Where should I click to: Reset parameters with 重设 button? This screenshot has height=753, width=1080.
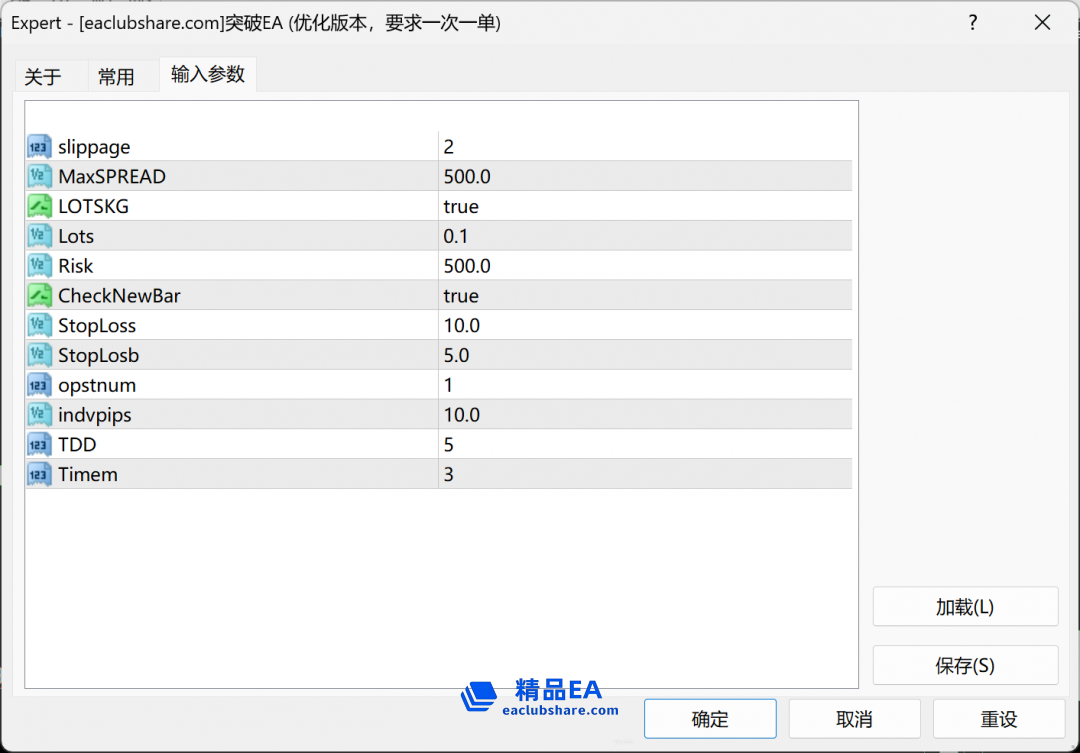pos(998,719)
